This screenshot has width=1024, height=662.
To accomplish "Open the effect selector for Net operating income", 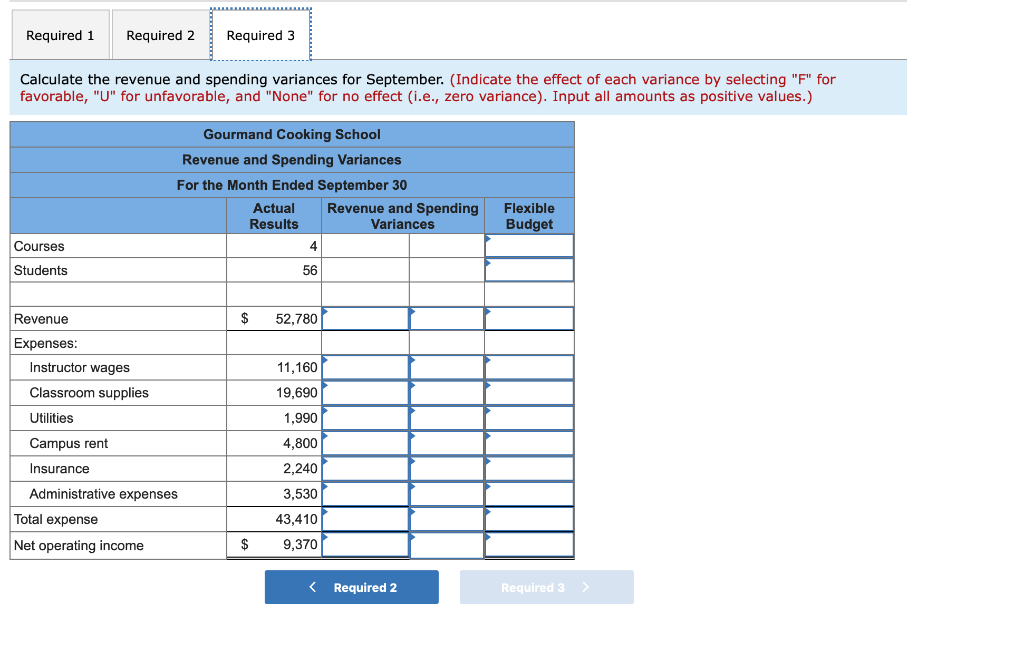I will click(x=446, y=544).
